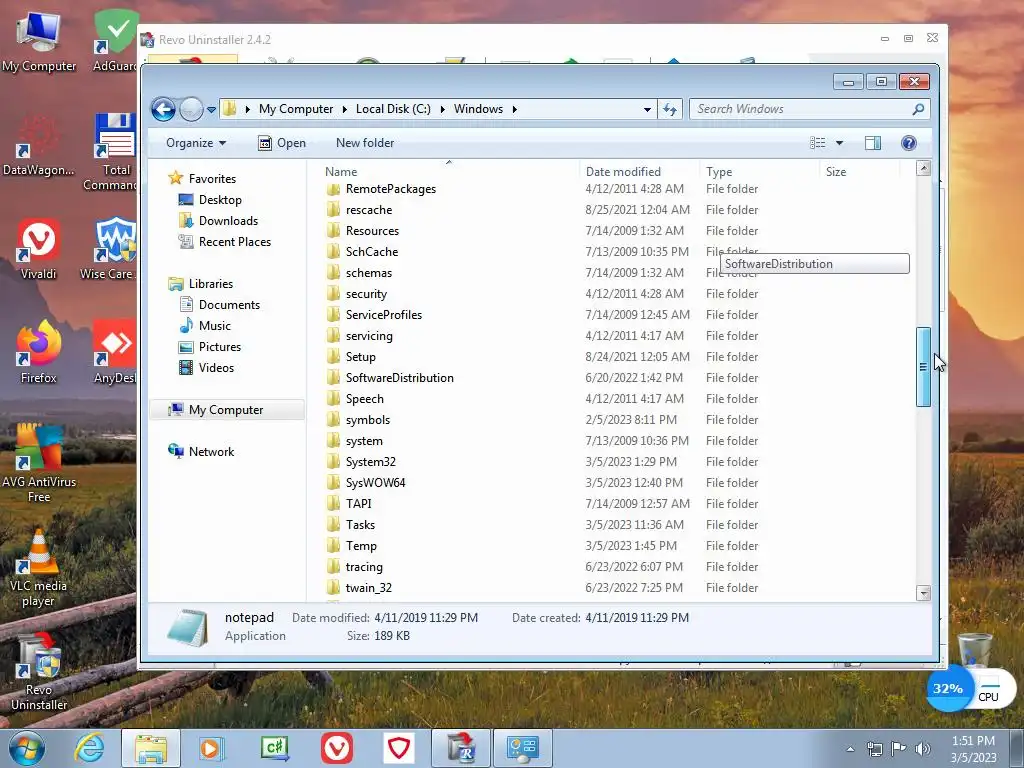Click the vertical scrollbar thumb
Image resolution: width=1024 pixels, height=768 pixels.
(923, 366)
